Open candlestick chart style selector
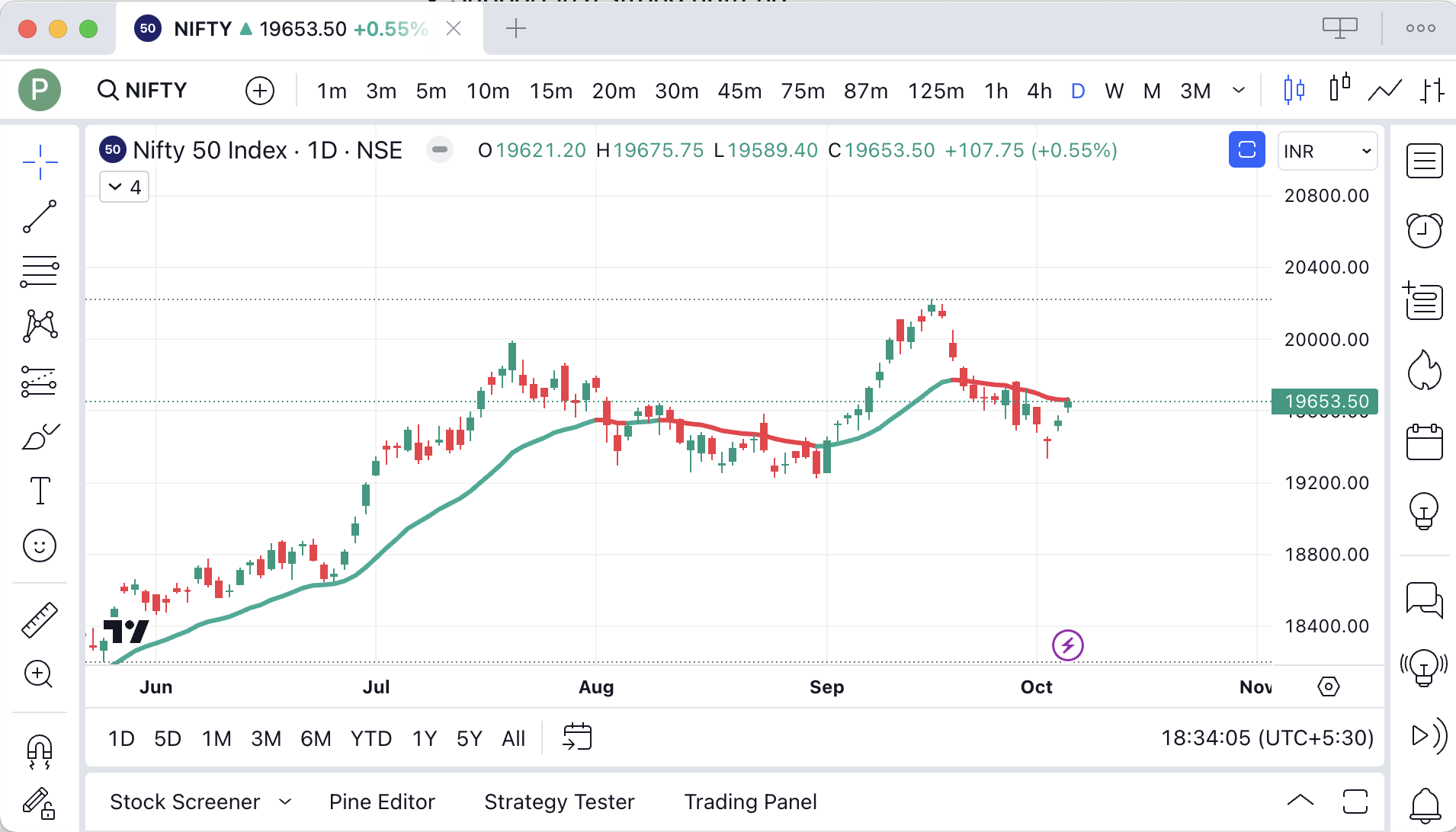This screenshot has width=1456, height=832. click(x=1294, y=91)
